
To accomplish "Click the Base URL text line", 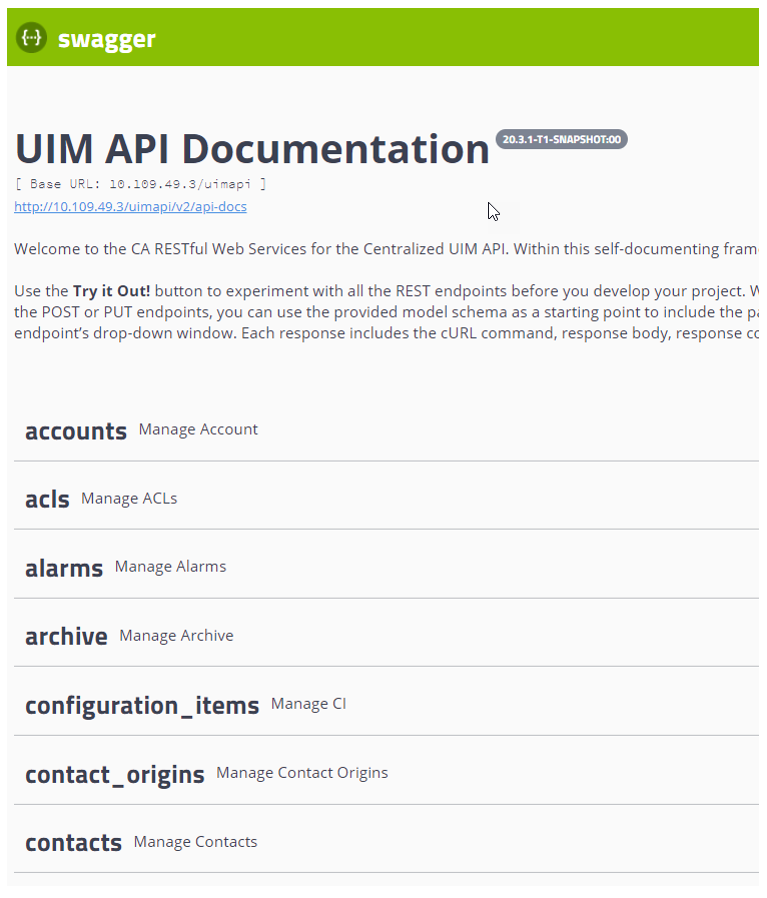I will click(x=140, y=184).
